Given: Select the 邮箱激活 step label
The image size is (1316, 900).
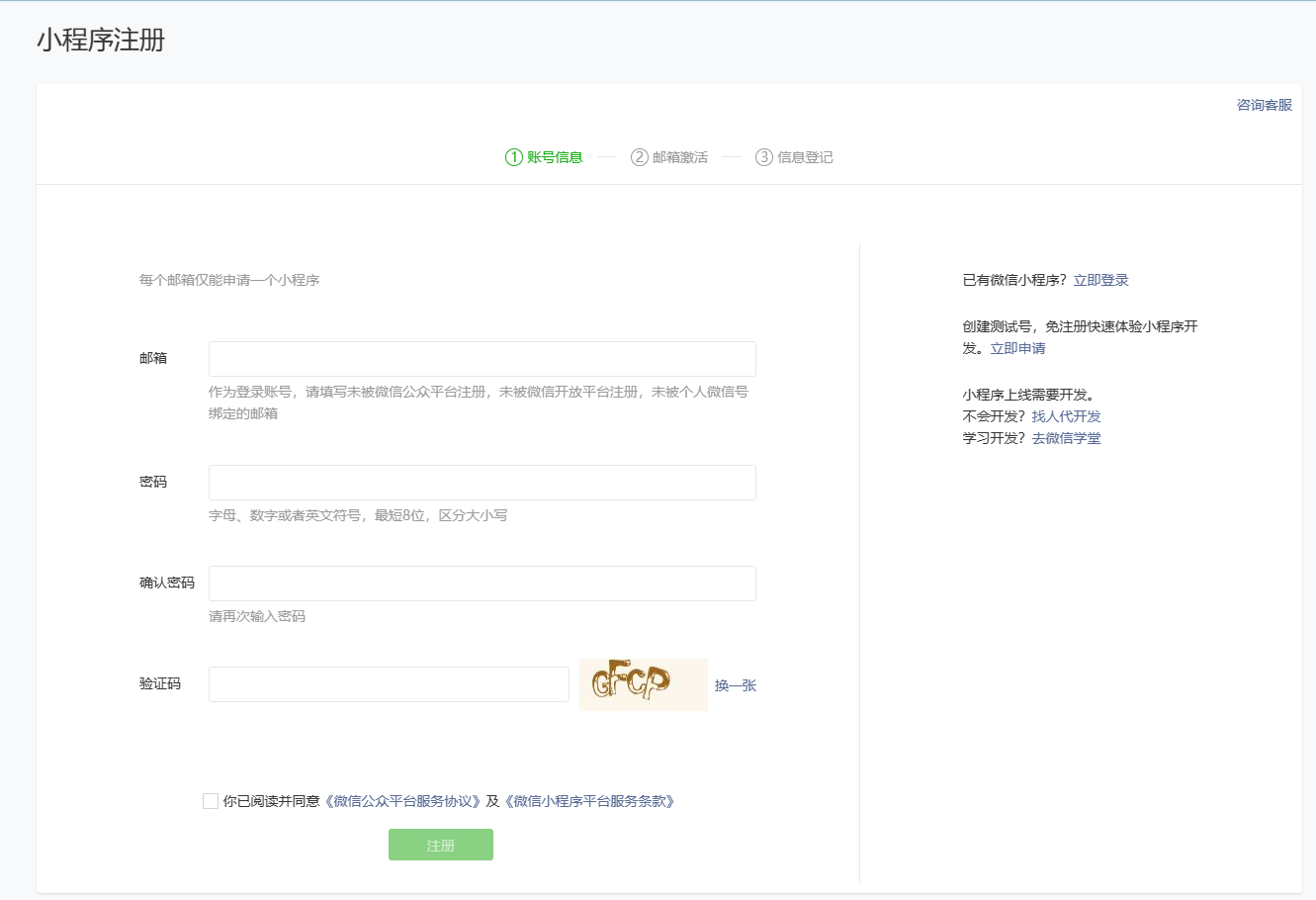Looking at the screenshot, I should coord(680,157).
